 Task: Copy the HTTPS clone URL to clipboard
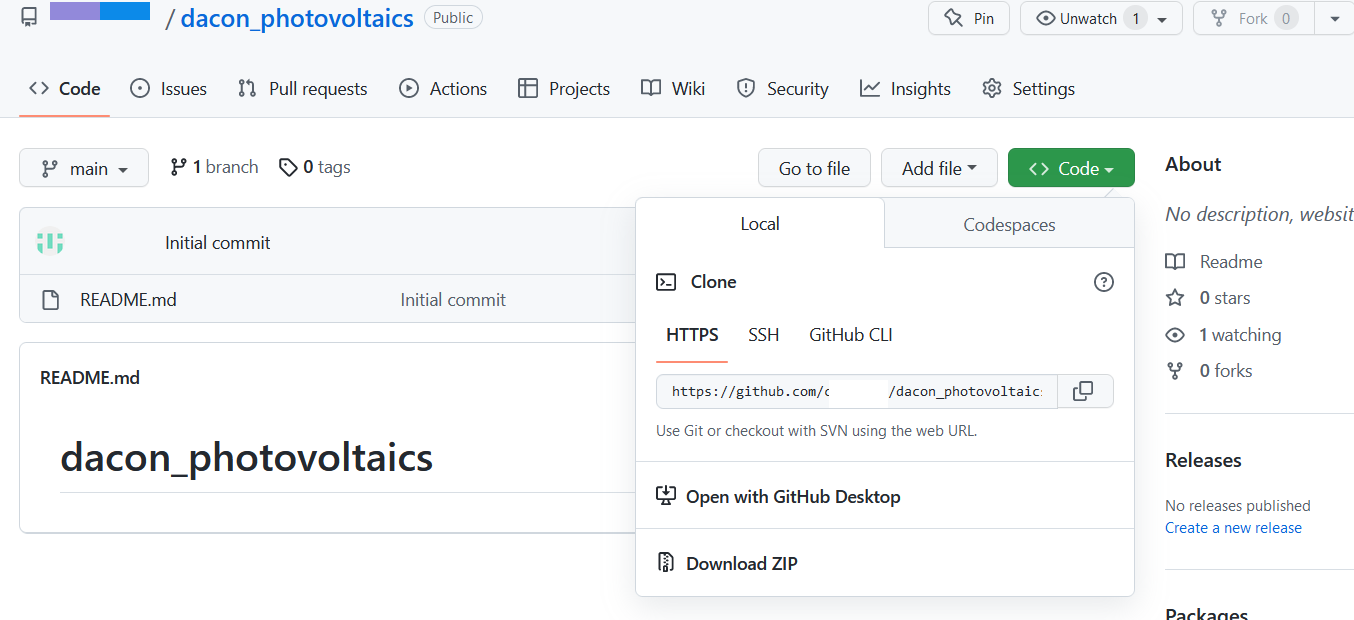[1085, 391]
